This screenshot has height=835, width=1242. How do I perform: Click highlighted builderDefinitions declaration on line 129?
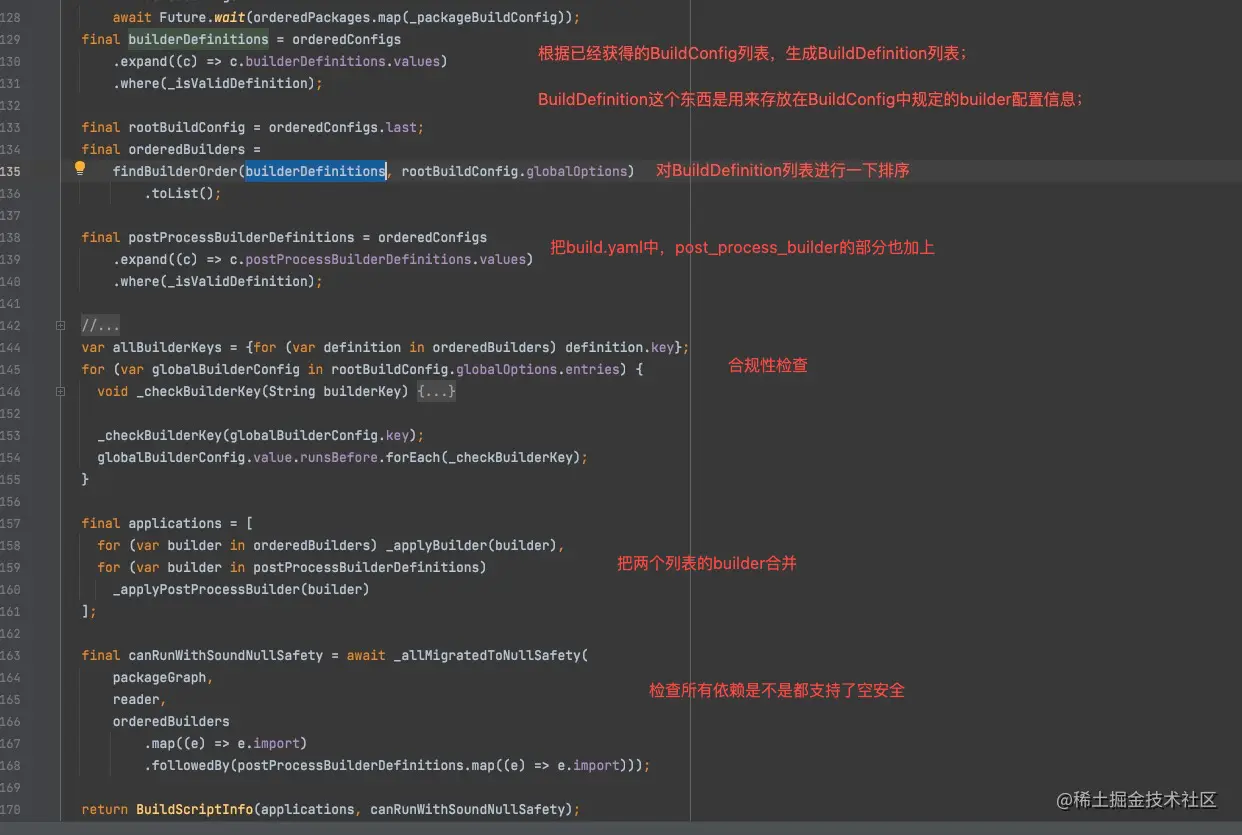(x=198, y=39)
